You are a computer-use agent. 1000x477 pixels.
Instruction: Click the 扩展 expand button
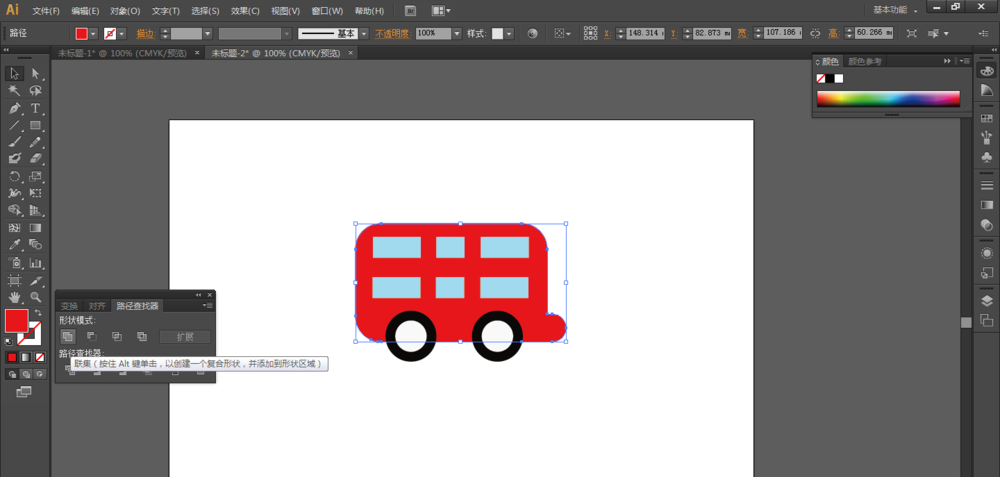point(184,337)
